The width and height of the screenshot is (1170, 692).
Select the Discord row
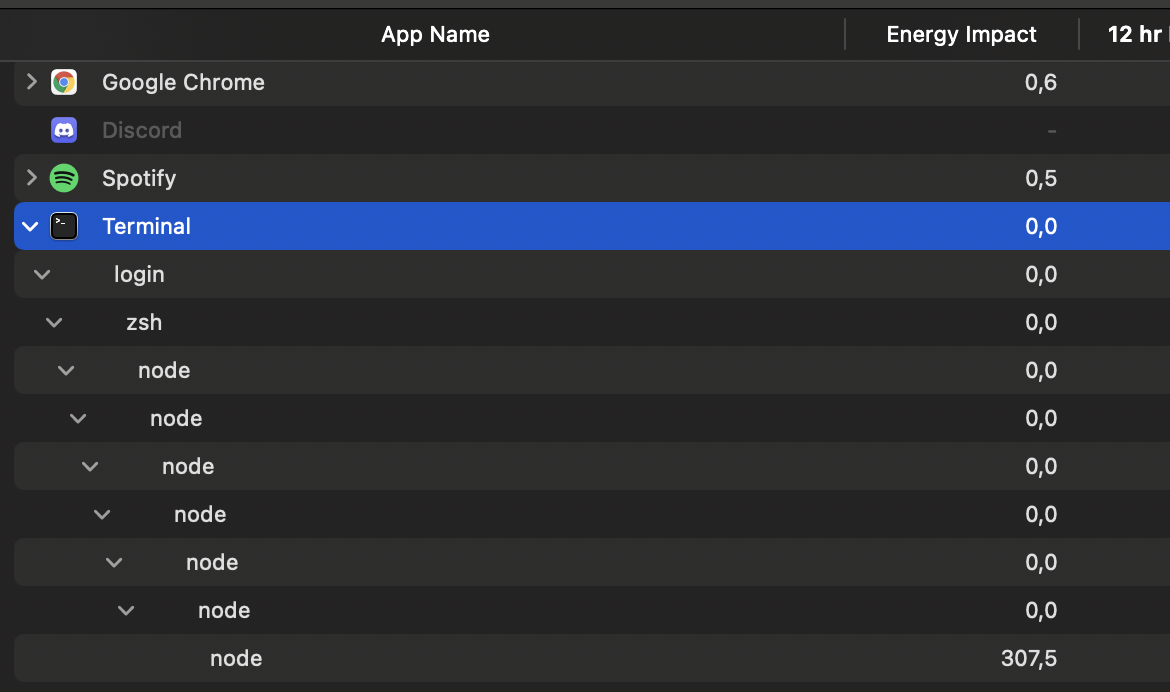tap(142, 130)
